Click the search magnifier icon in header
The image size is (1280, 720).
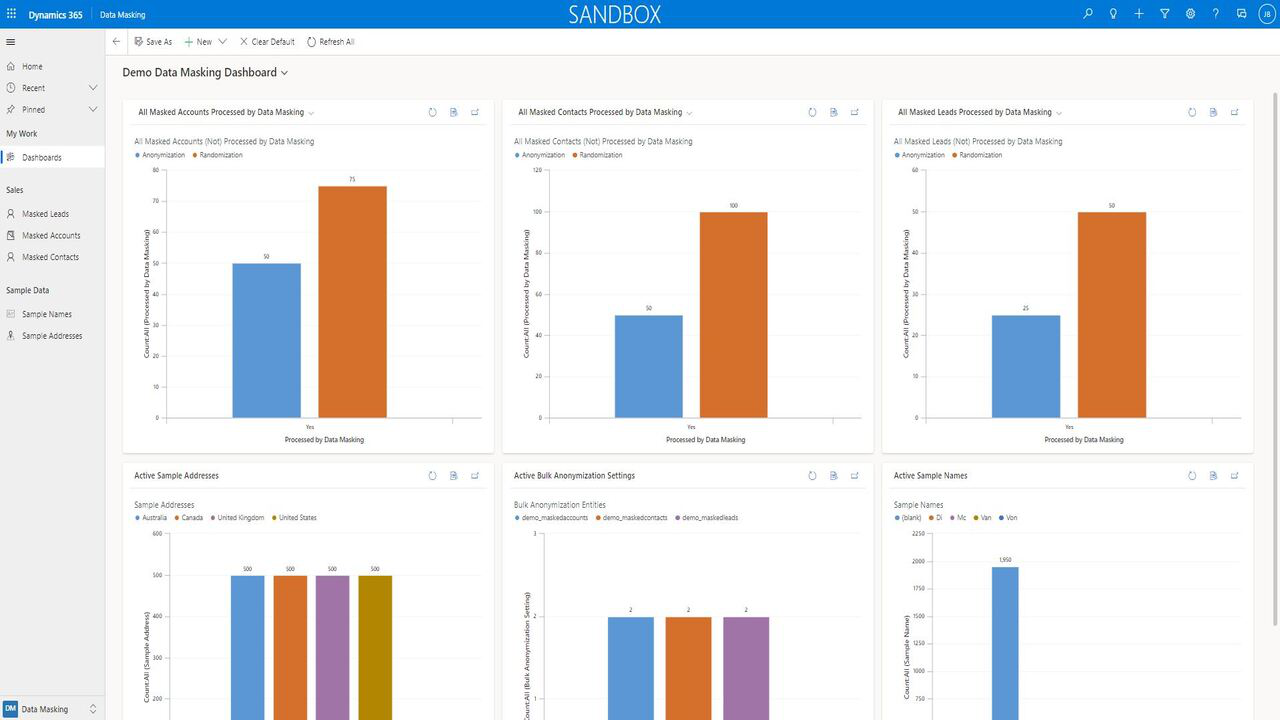(1088, 14)
